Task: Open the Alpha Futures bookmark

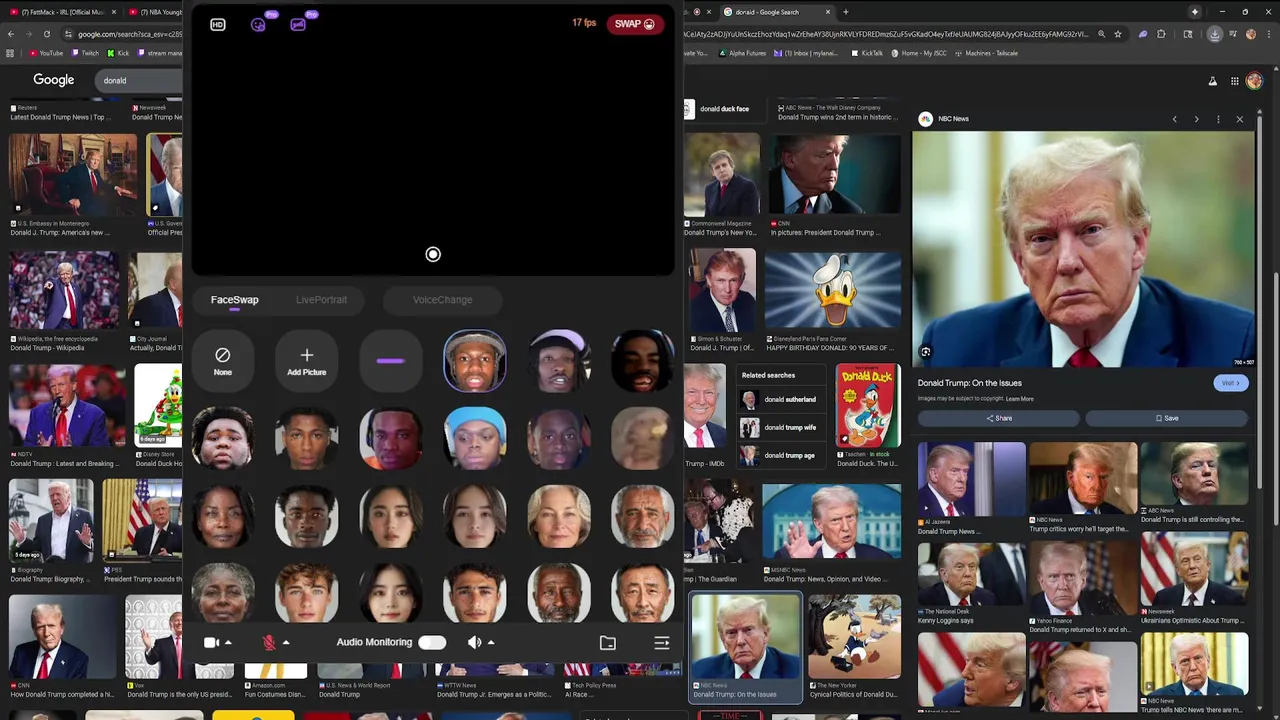Action: (x=742, y=53)
